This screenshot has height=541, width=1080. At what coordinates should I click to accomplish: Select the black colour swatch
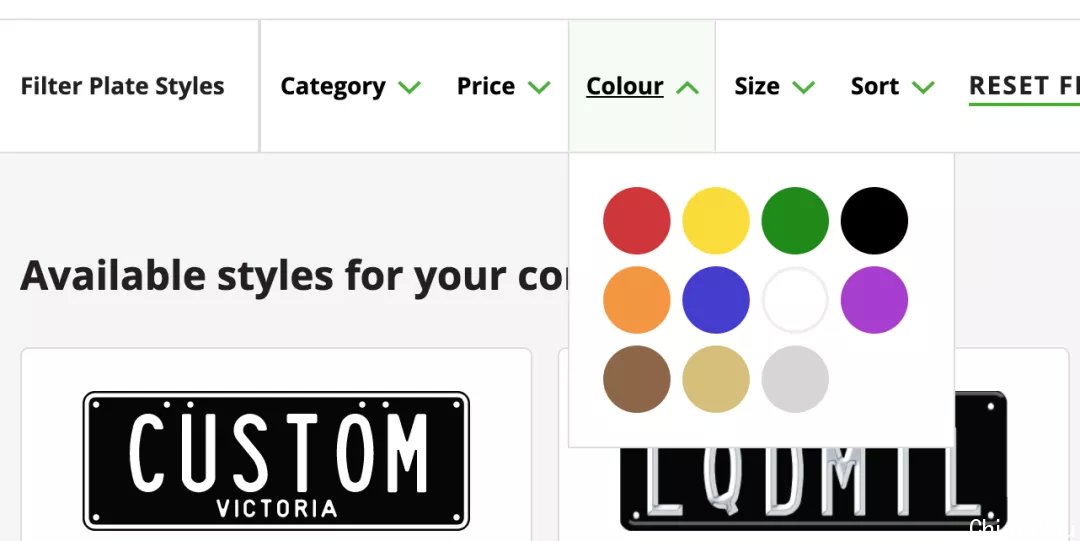874,221
